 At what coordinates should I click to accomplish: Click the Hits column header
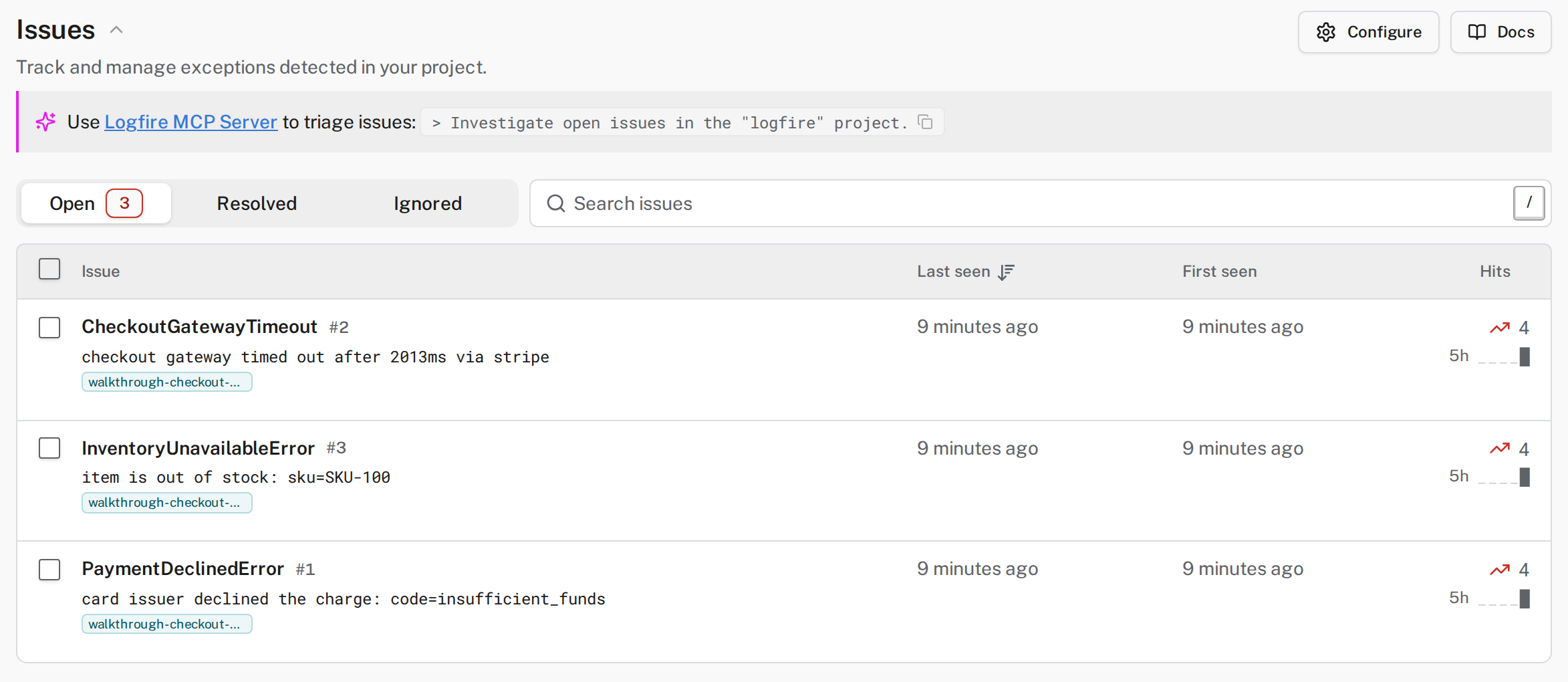point(1495,271)
